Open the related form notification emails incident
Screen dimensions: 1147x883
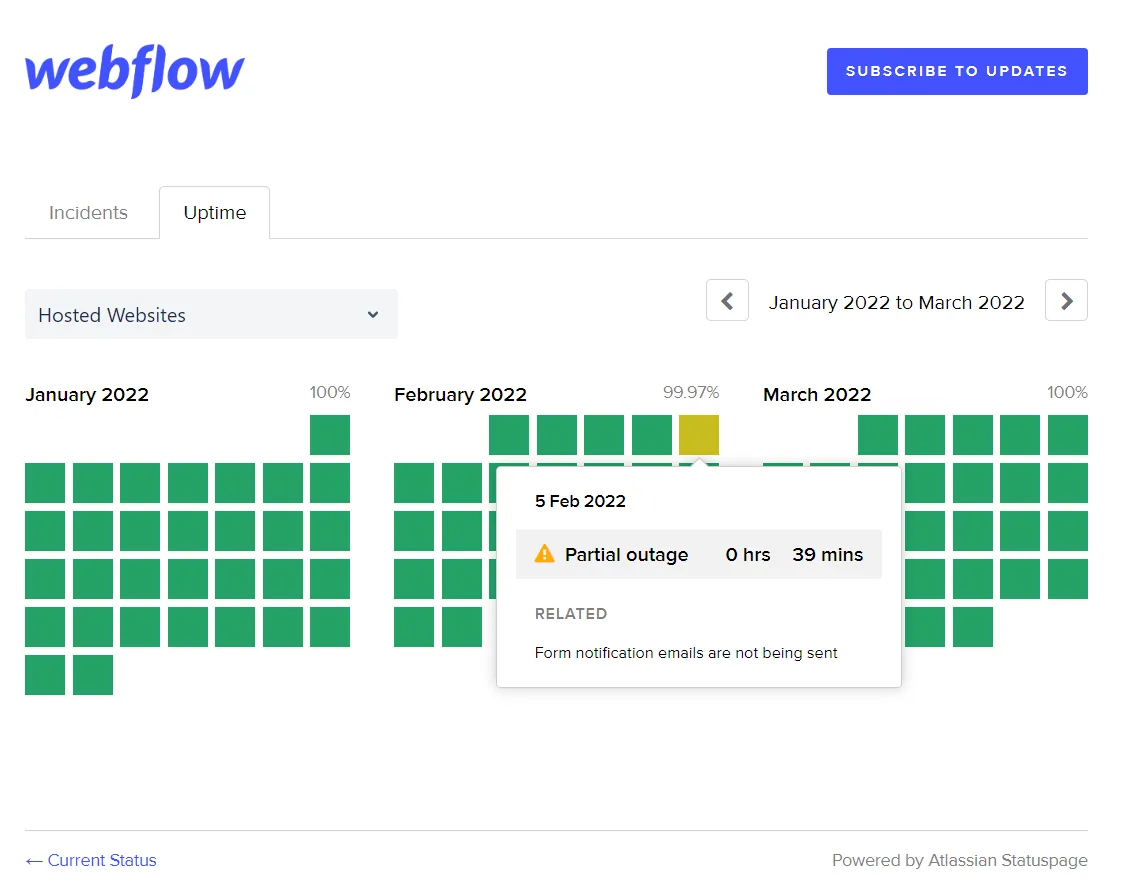point(686,653)
